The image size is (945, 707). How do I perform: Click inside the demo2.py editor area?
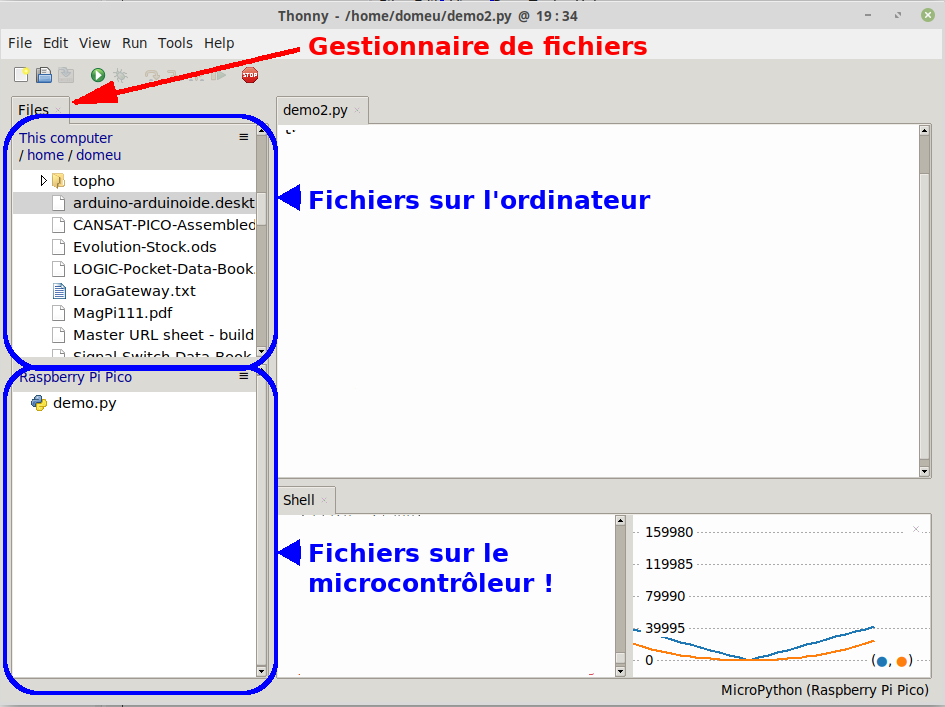[598, 301]
